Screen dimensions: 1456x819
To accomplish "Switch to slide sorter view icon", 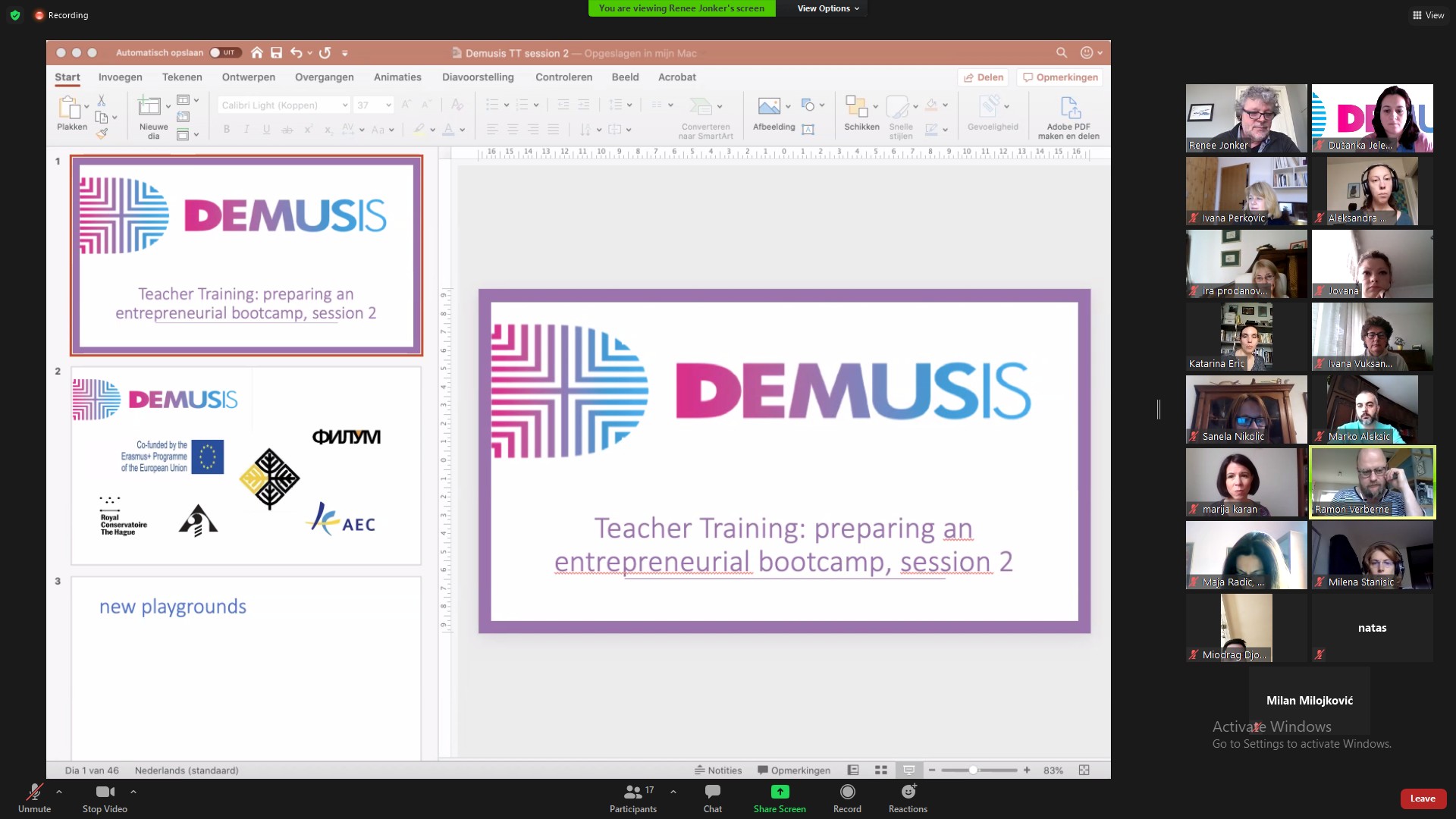I will pyautogui.click(x=880, y=770).
